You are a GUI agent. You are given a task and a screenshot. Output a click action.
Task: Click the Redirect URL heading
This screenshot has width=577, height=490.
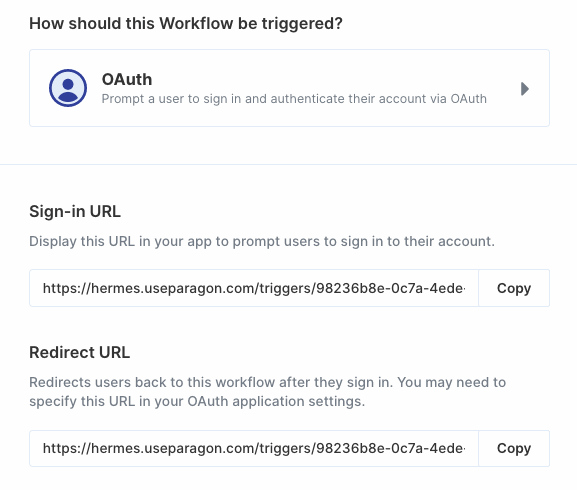[79, 352]
